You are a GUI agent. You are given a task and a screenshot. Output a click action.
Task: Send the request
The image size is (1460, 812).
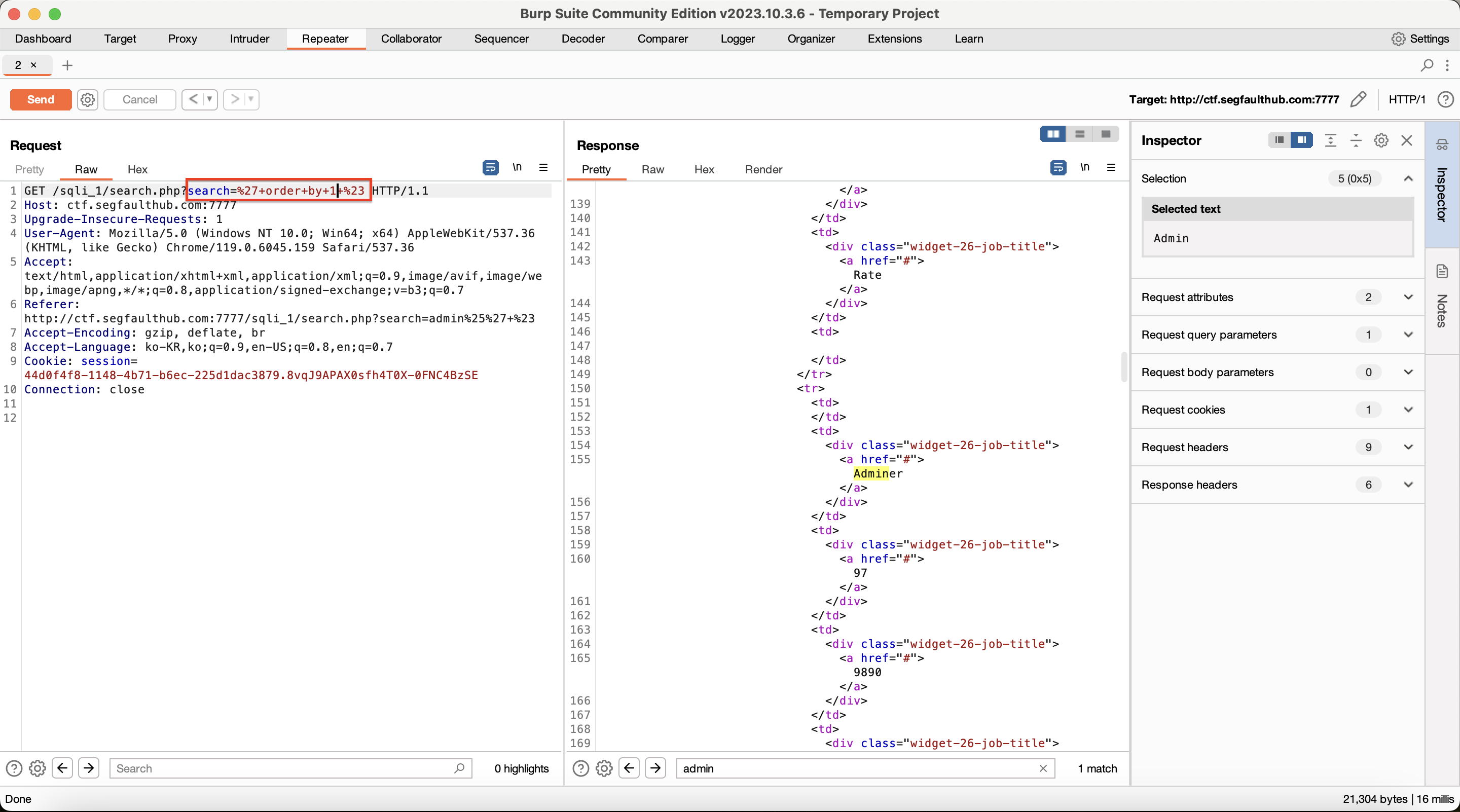coord(41,100)
